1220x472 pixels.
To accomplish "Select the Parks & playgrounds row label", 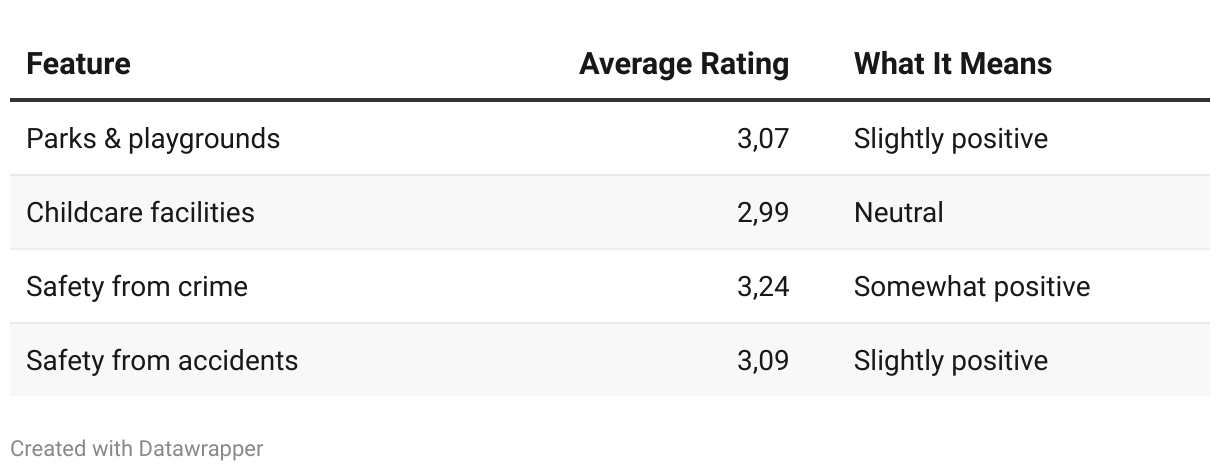I will pos(153,138).
